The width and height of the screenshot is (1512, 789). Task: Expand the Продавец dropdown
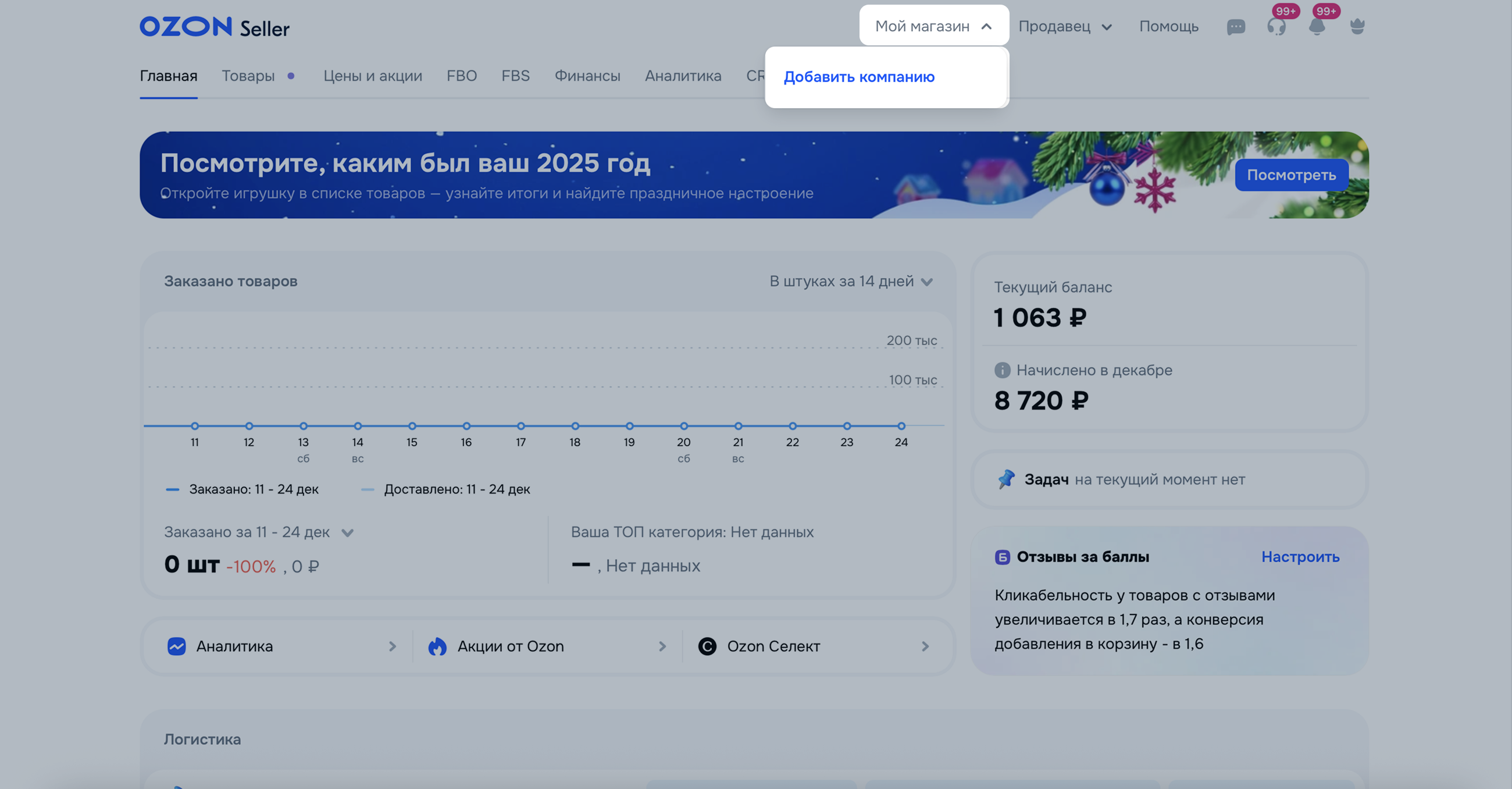[x=1065, y=27]
